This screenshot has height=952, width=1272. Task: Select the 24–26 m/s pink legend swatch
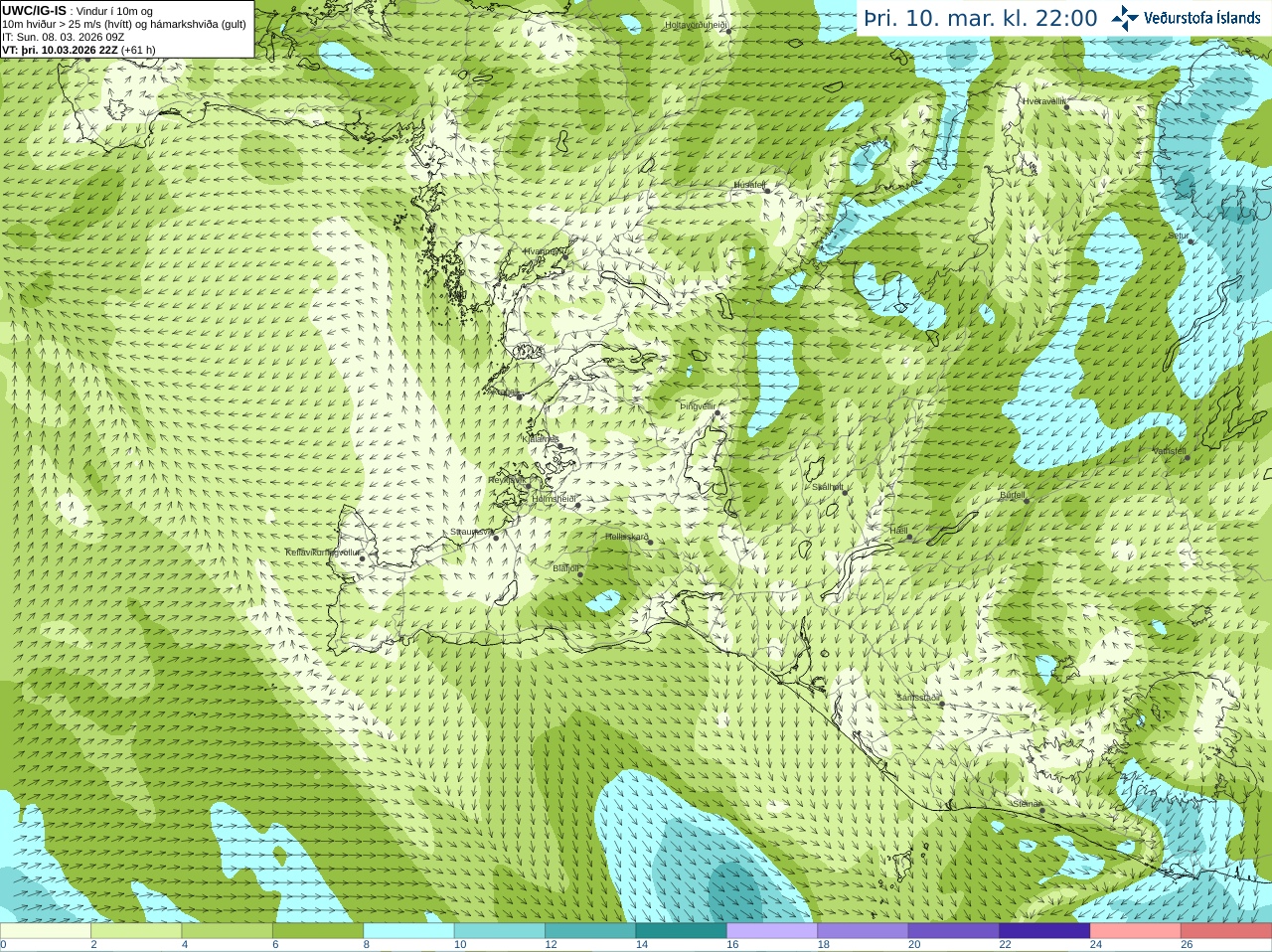(1136, 931)
